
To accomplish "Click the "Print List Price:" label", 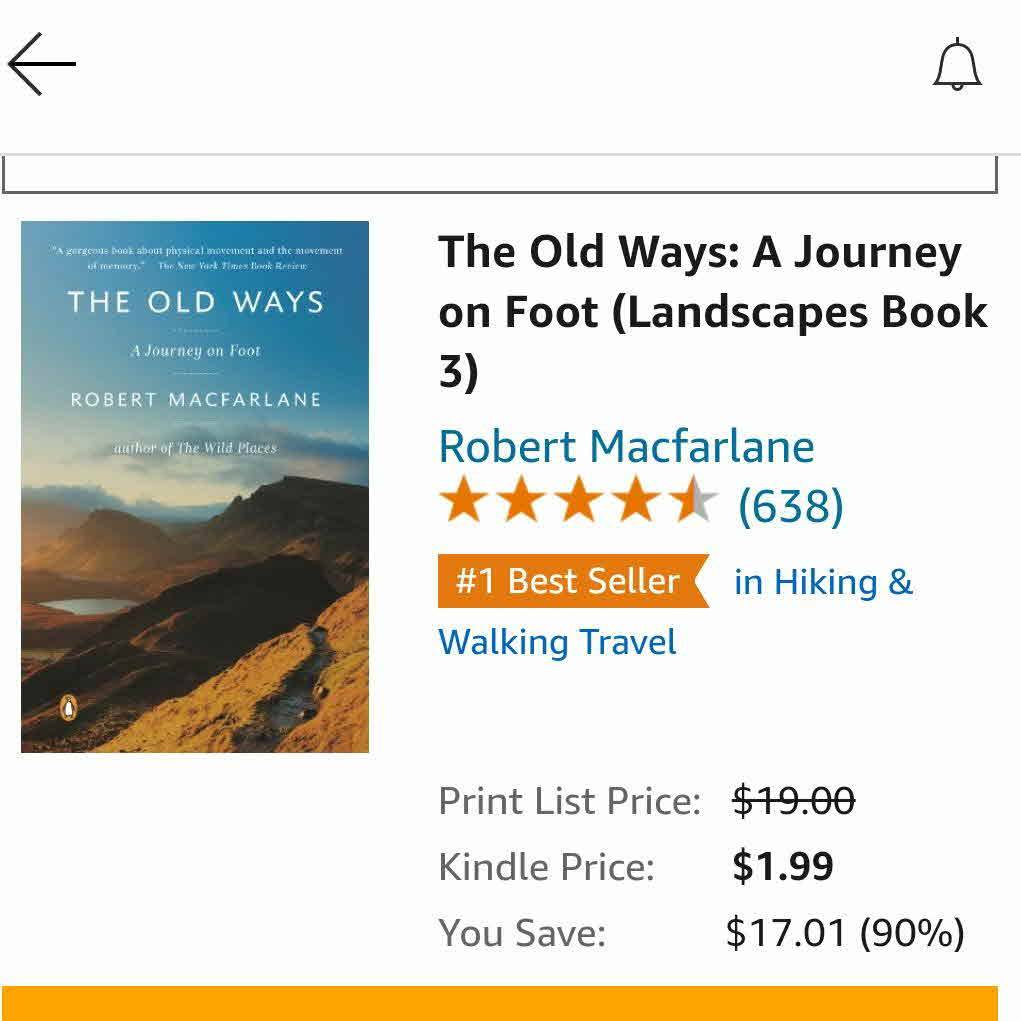I will point(569,801).
